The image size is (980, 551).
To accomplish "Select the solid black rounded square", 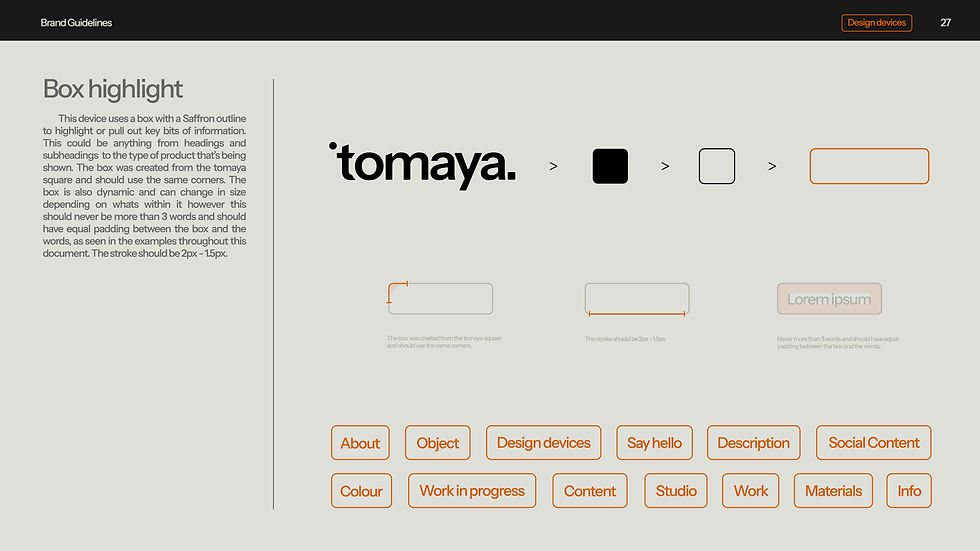I will coord(610,166).
